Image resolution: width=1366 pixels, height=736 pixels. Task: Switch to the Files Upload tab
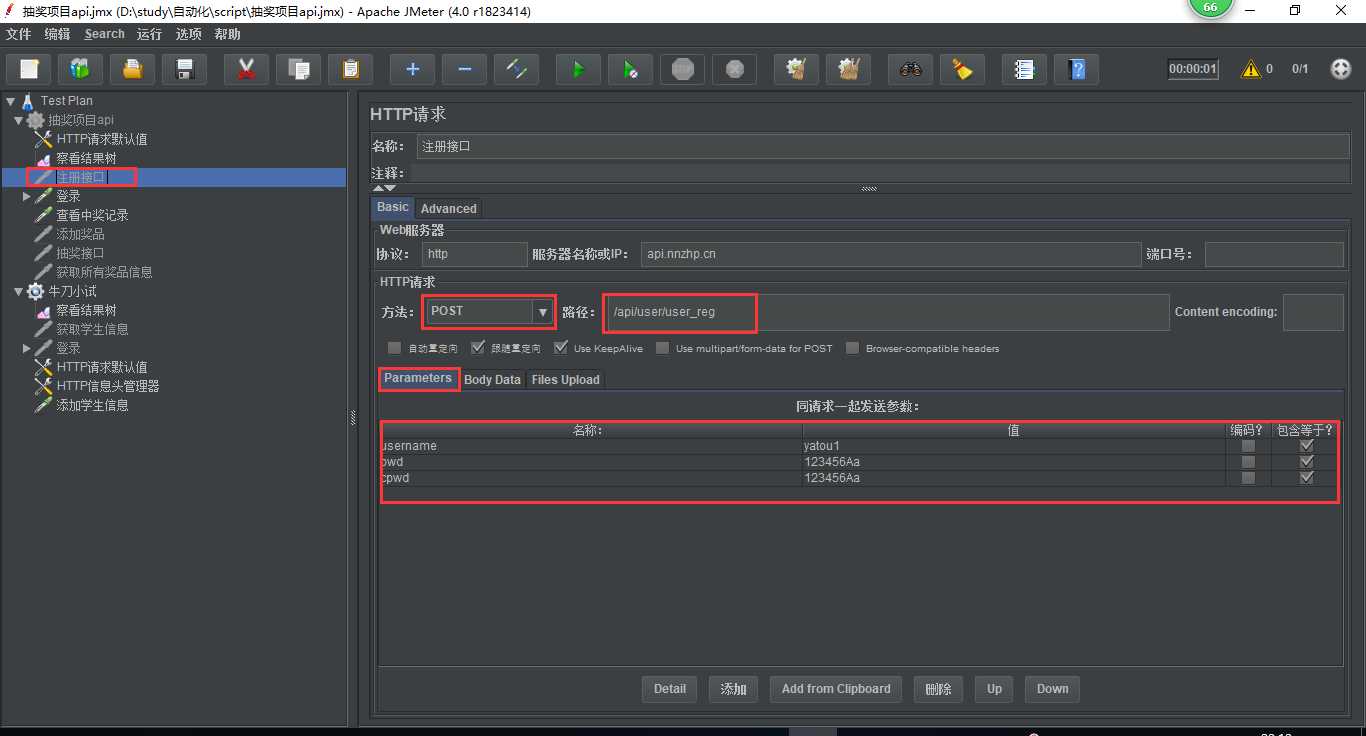(x=565, y=380)
